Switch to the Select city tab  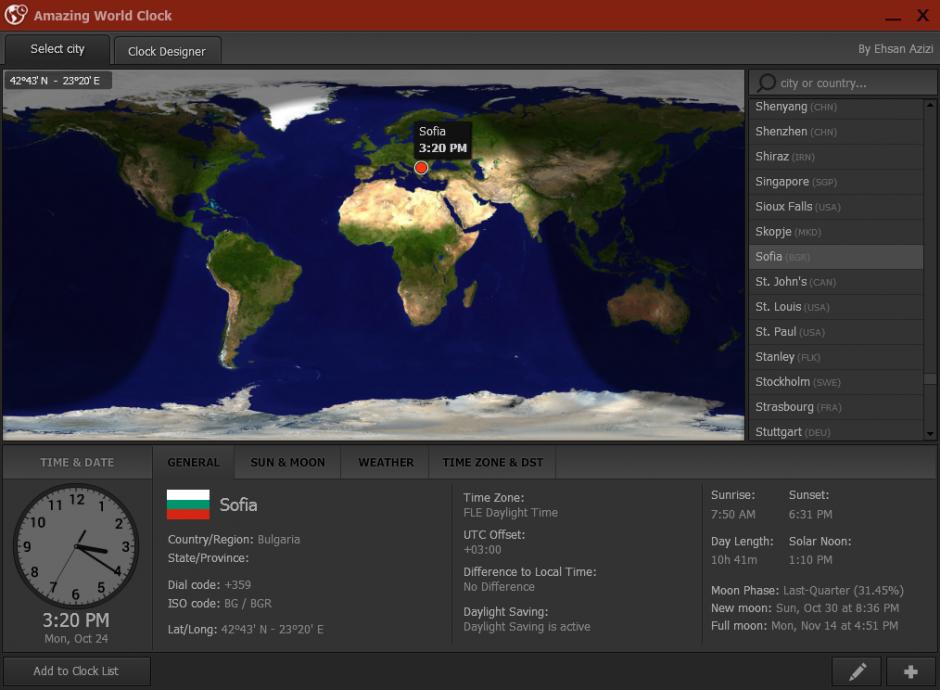coord(58,49)
